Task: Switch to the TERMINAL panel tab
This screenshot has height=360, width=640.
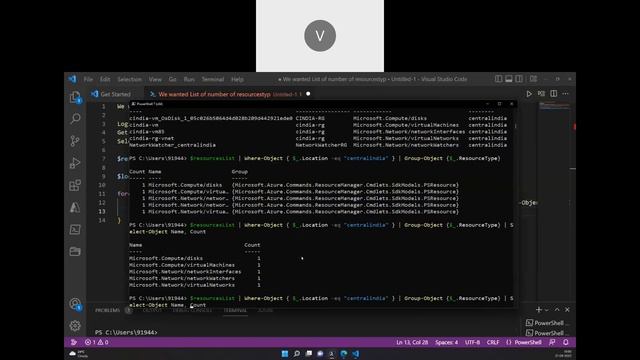Action: [235, 310]
